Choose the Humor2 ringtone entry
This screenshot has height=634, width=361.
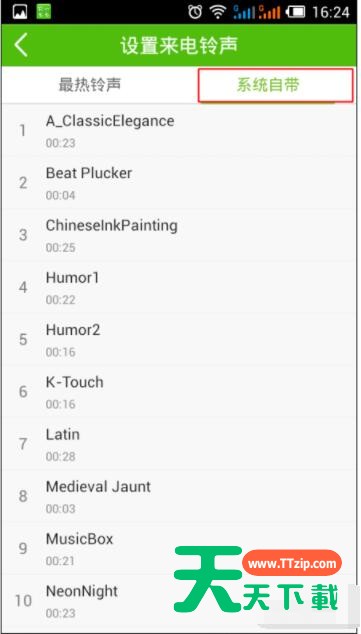(x=180, y=339)
